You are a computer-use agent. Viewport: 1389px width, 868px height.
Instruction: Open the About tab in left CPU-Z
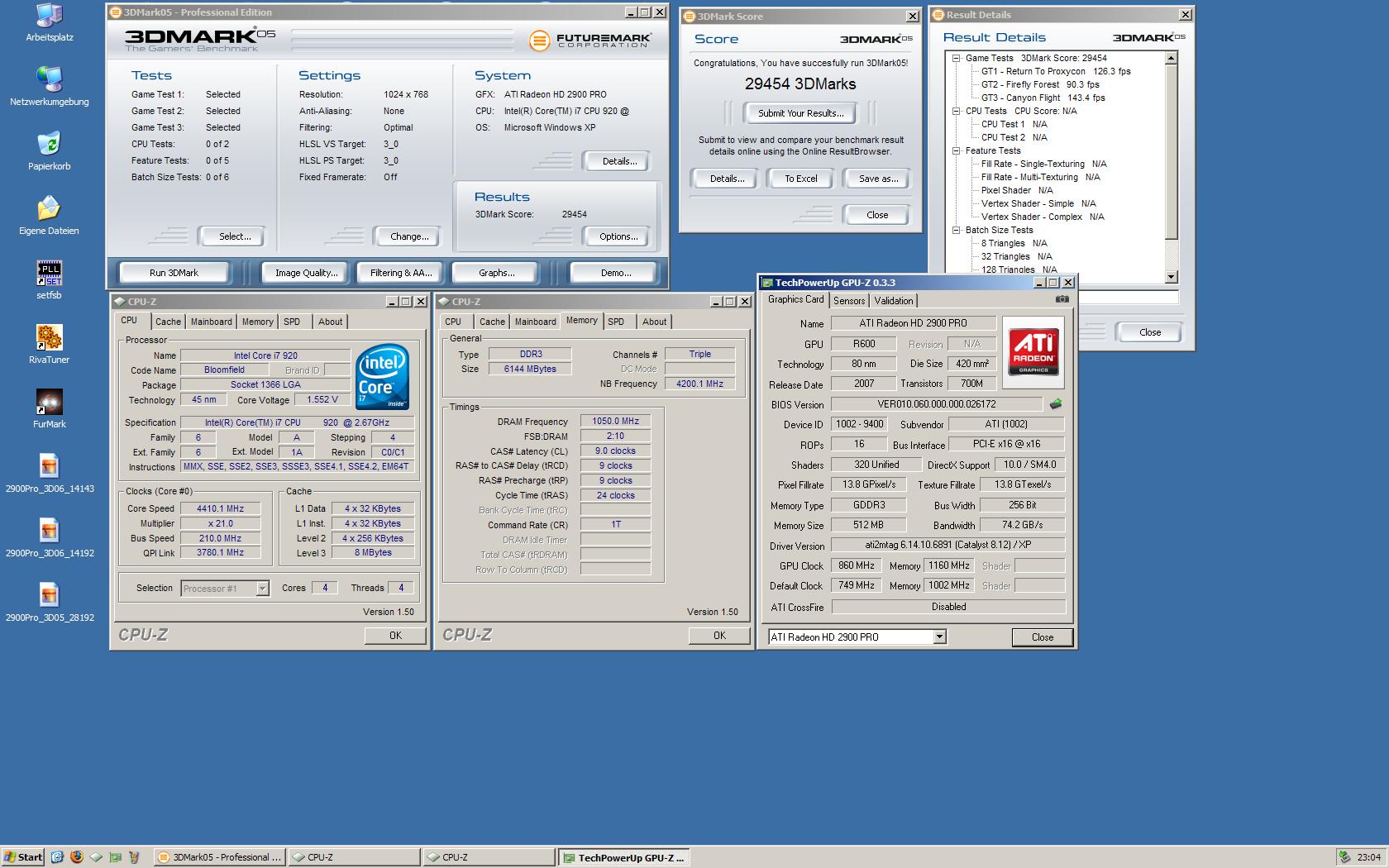pos(330,322)
